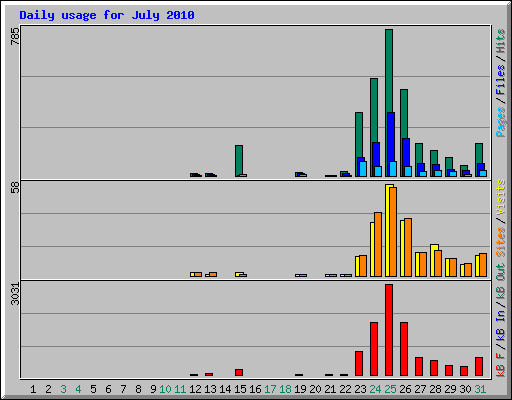Click green day 17 on the x-axis

click(x=270, y=389)
